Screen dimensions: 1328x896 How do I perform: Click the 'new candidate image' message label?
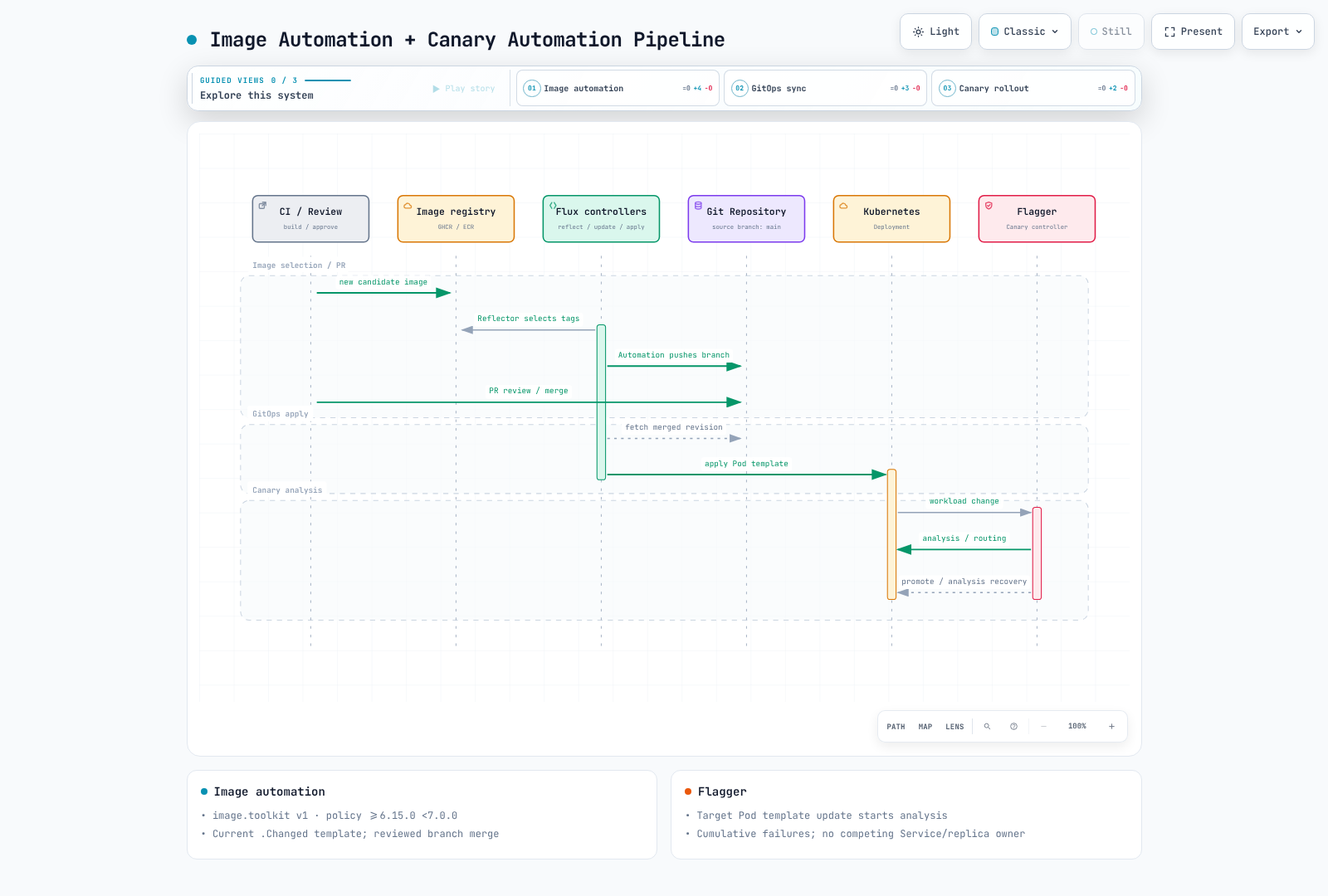tap(383, 282)
